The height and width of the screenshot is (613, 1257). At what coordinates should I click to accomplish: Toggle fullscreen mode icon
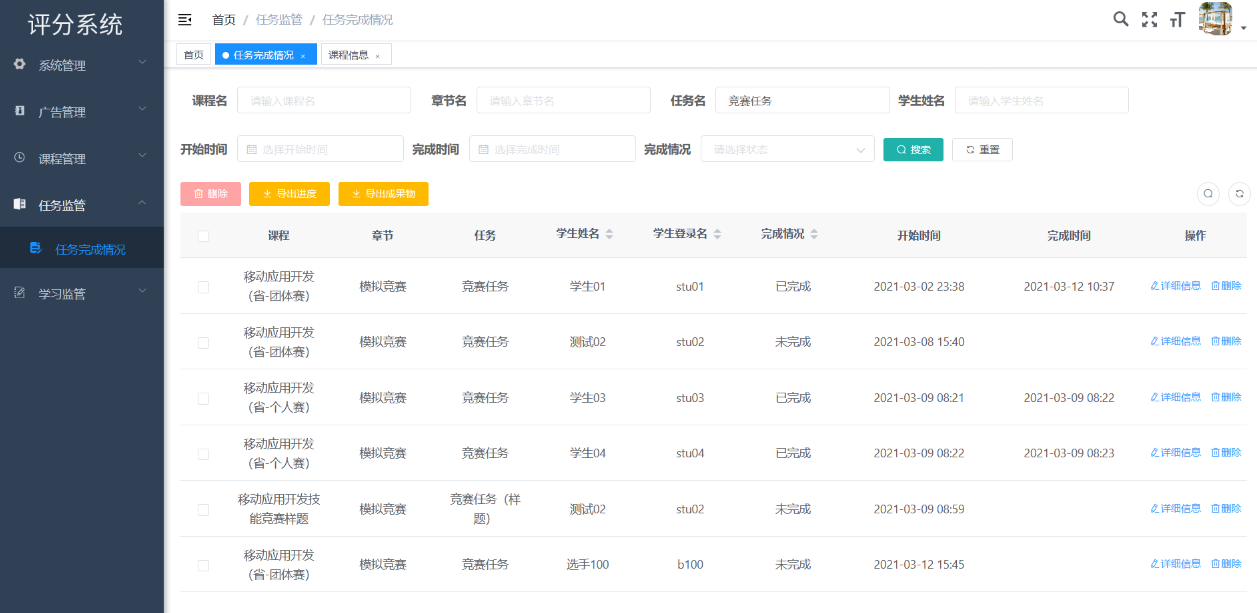(x=1149, y=19)
